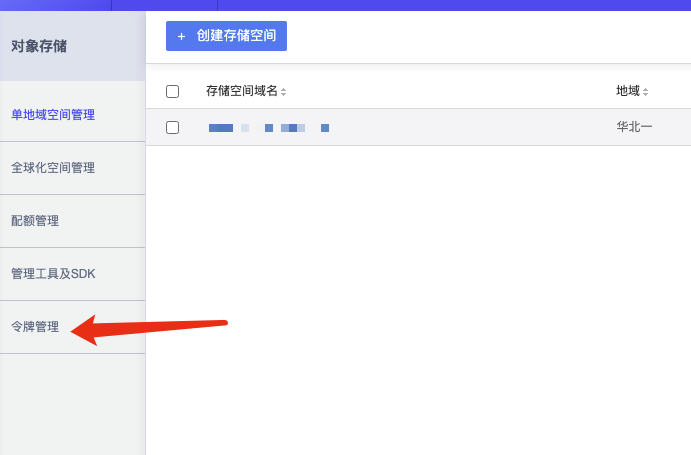Image resolution: width=691 pixels, height=455 pixels.
Task: Click the purple top bar's right section
Action: pyautogui.click(x=500, y=4)
